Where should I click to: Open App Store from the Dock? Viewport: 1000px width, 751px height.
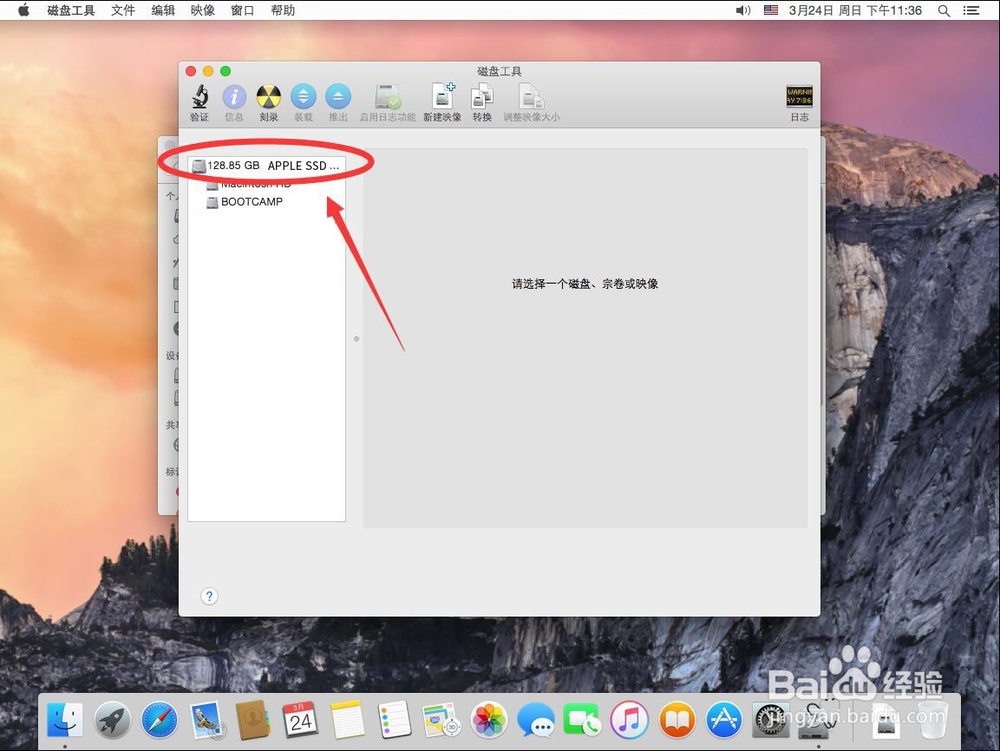(724, 720)
